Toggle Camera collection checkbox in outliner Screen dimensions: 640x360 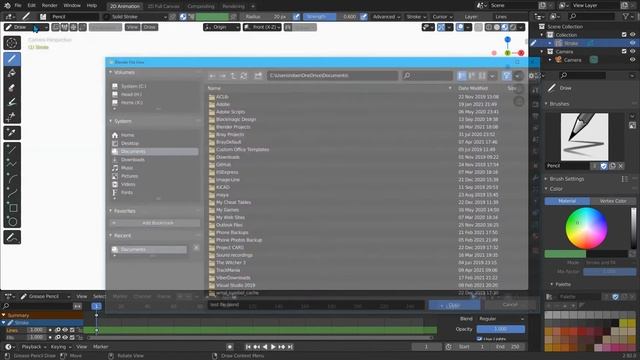[624, 51]
